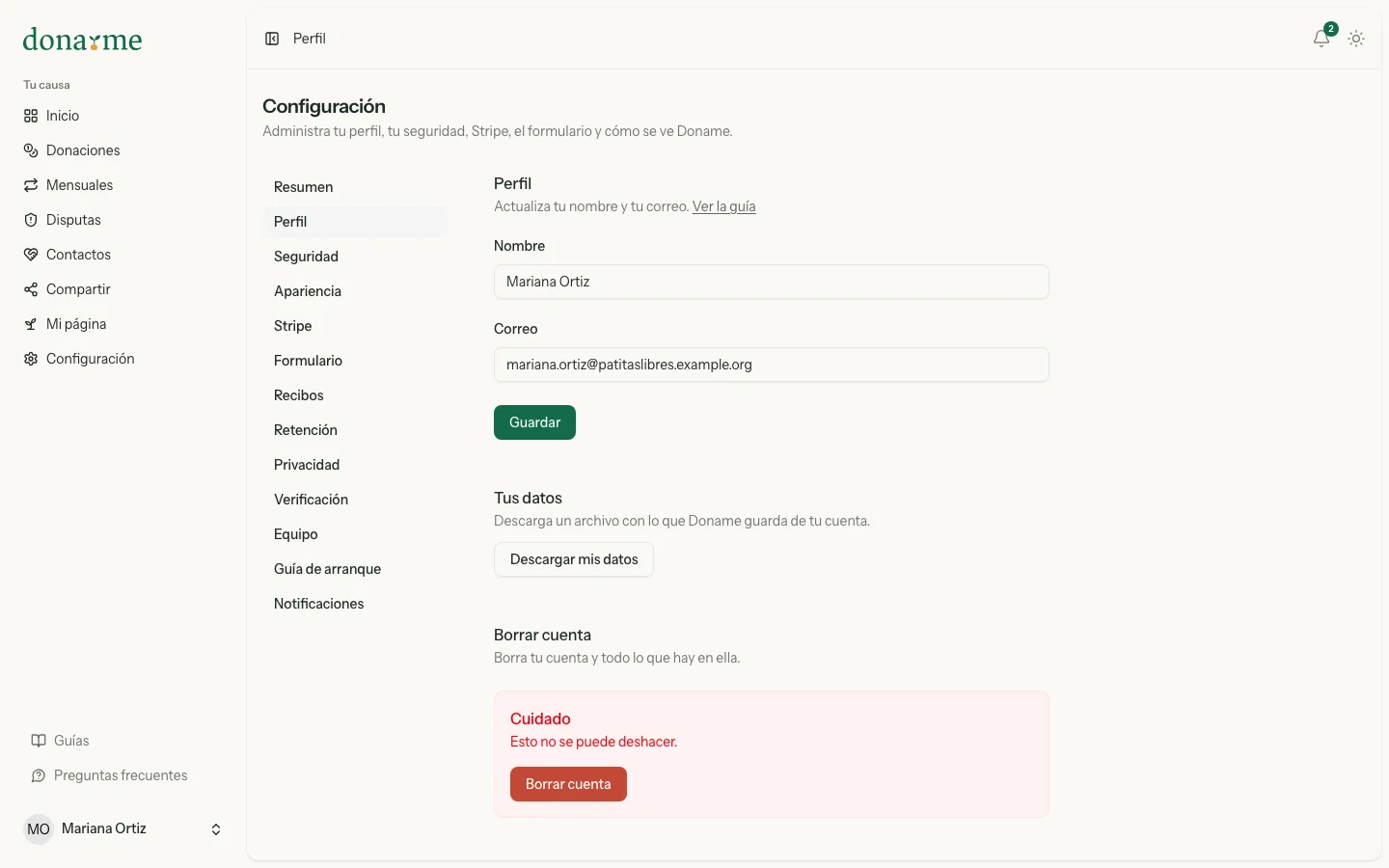Click the Mi página sprout icon
This screenshot has height=868, width=1389.
pos(31,324)
